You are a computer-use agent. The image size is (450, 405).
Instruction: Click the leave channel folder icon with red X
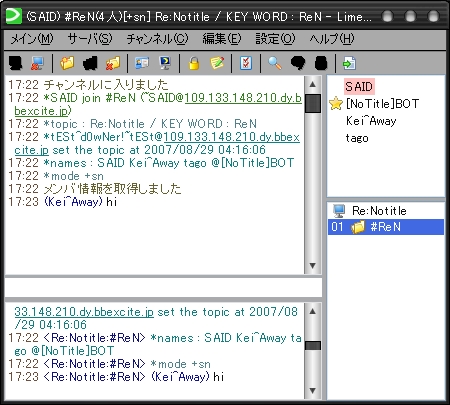pyautogui.click(x=113, y=63)
